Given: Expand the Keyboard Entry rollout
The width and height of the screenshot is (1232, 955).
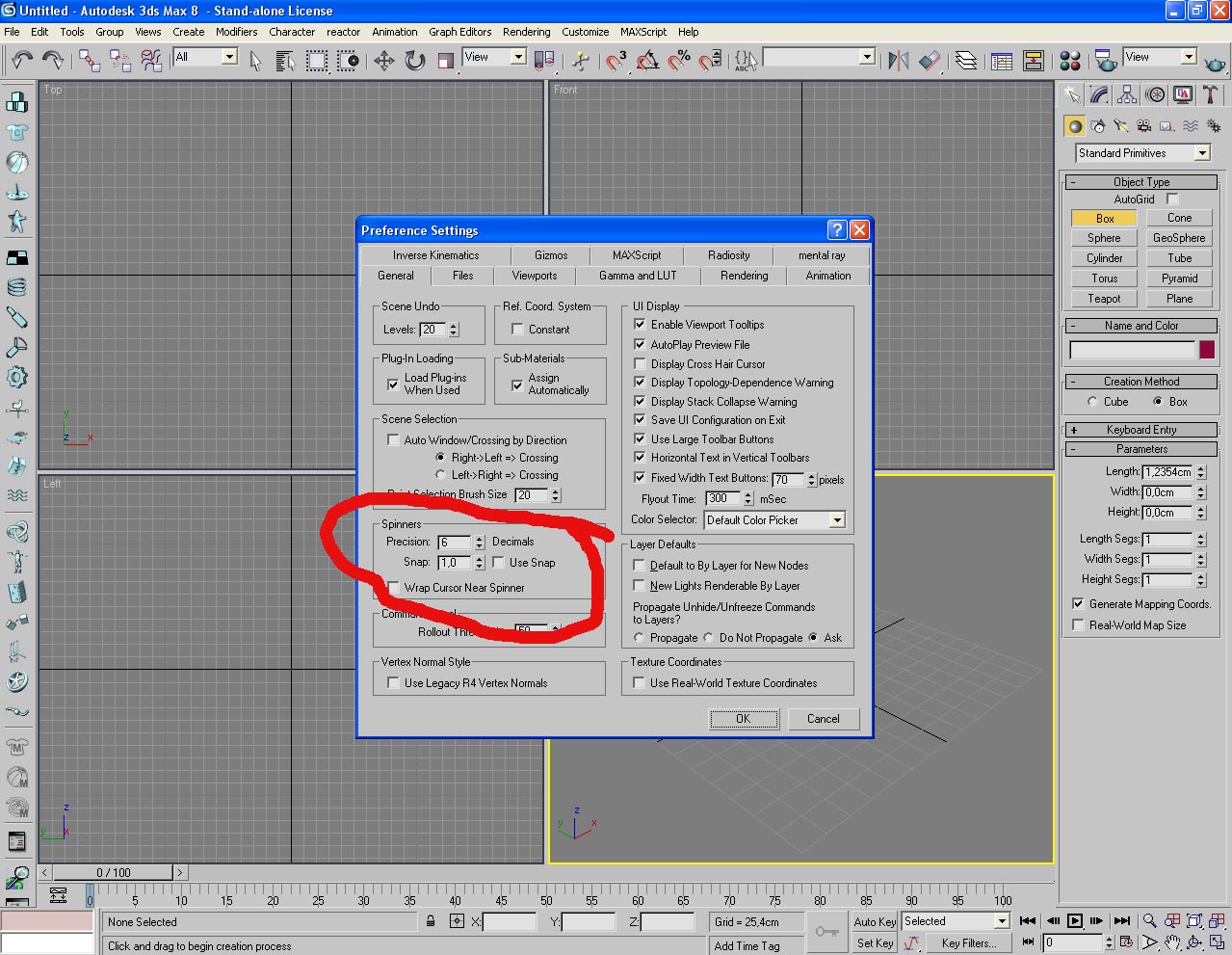Looking at the screenshot, I should tap(1141, 430).
